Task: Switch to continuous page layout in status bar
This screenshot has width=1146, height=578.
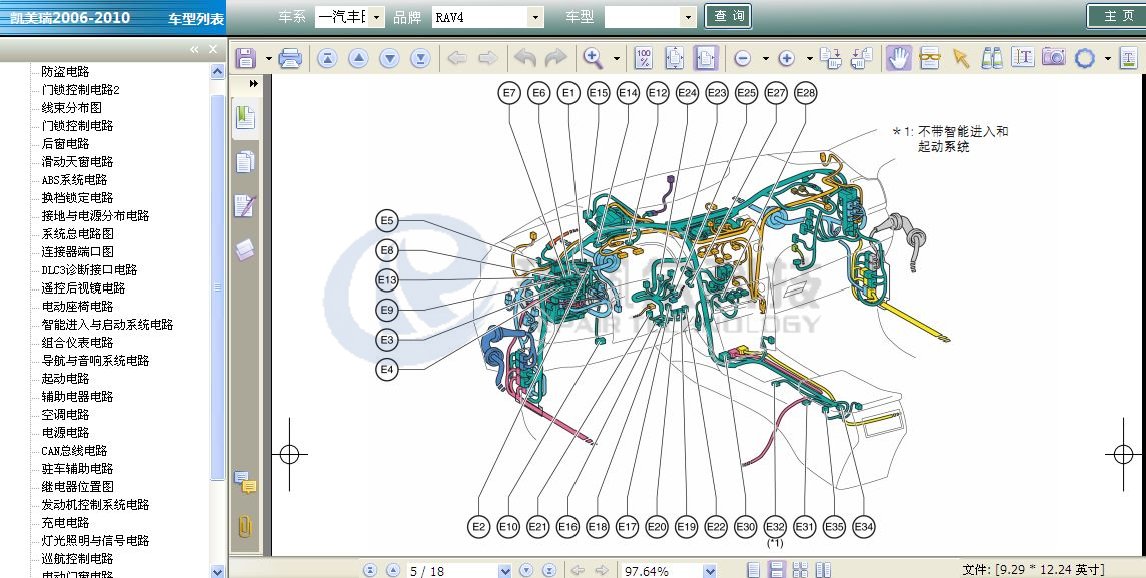Action: 777,570
